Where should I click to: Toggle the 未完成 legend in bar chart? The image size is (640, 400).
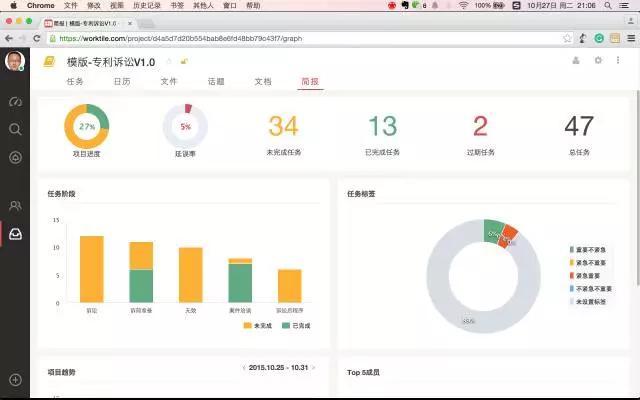[x=259, y=326]
